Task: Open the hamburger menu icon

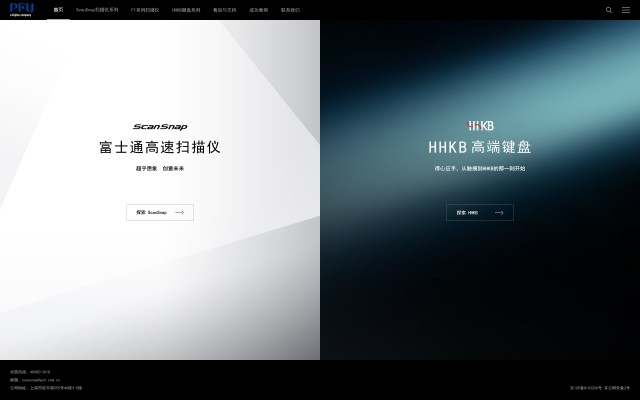Action: [626, 10]
